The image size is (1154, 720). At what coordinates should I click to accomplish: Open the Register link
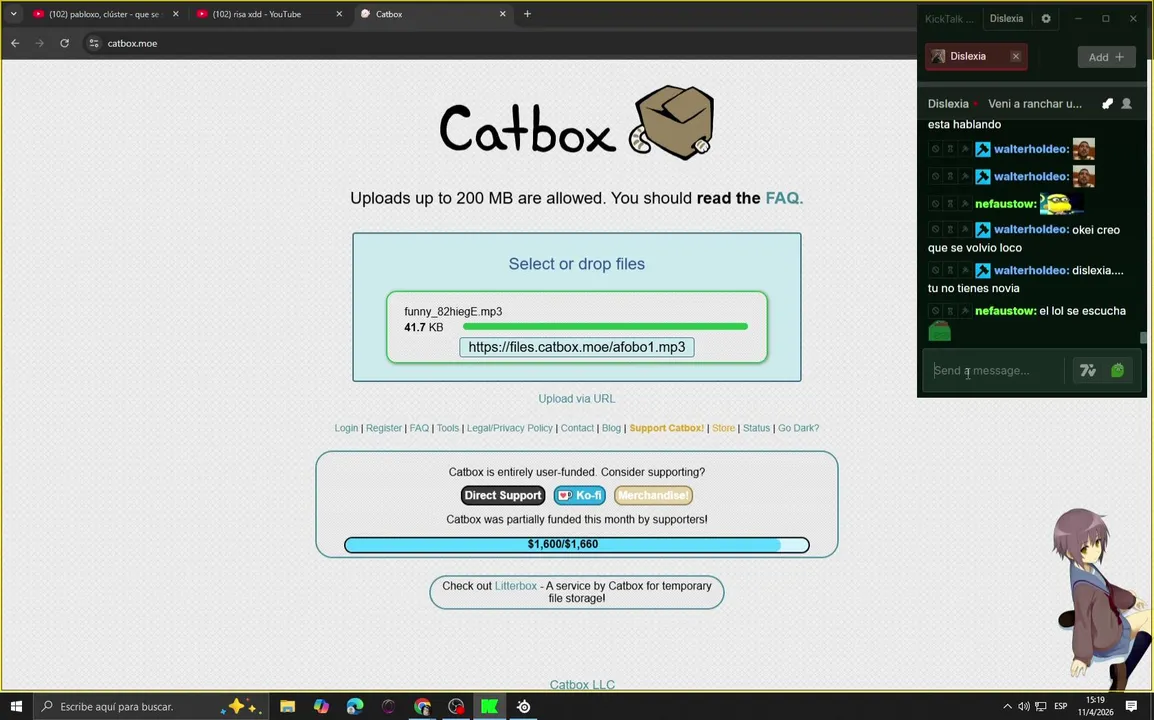[383, 428]
